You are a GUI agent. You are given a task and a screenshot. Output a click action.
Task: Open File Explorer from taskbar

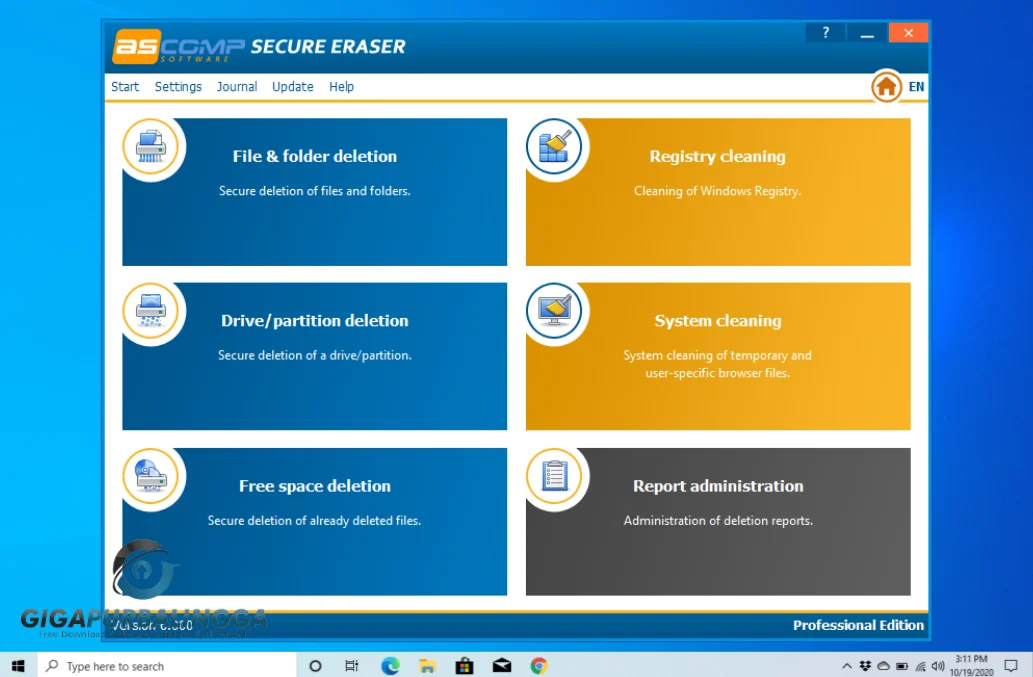(427, 666)
